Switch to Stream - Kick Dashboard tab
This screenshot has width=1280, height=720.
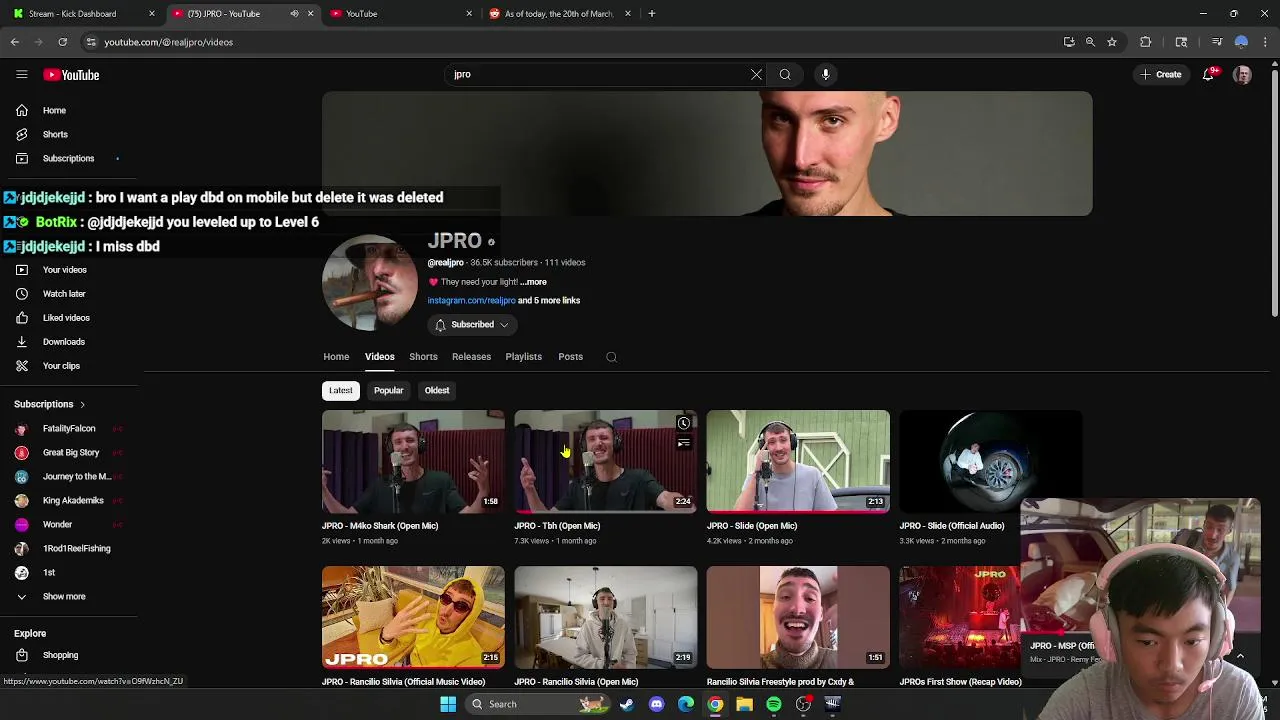(x=82, y=14)
